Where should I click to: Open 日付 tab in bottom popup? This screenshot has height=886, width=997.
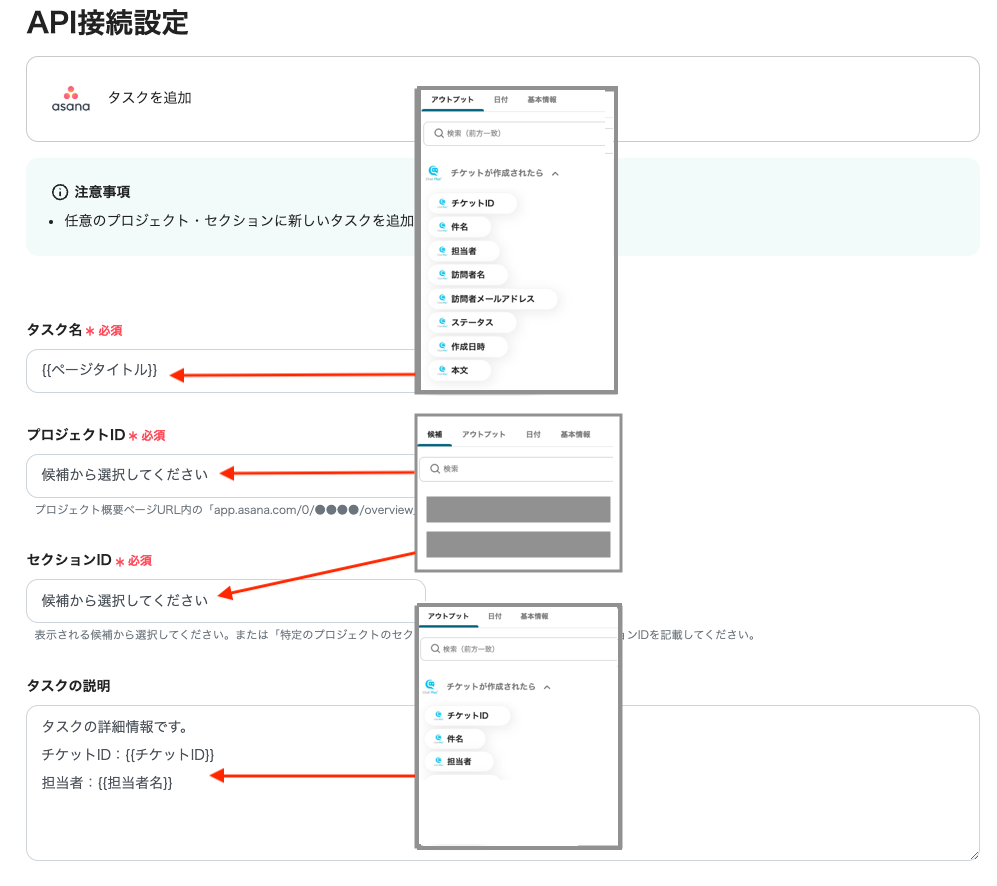[495, 616]
